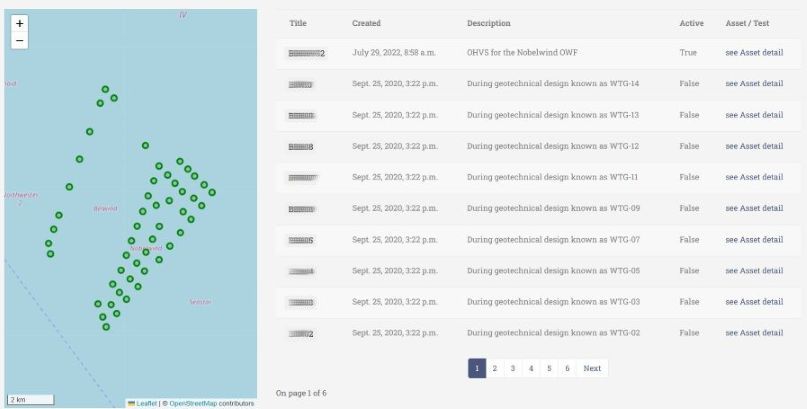The height and width of the screenshot is (409, 807).
Task: Open asset detail for the Nobelwind OHVS row
Action: tap(754, 53)
